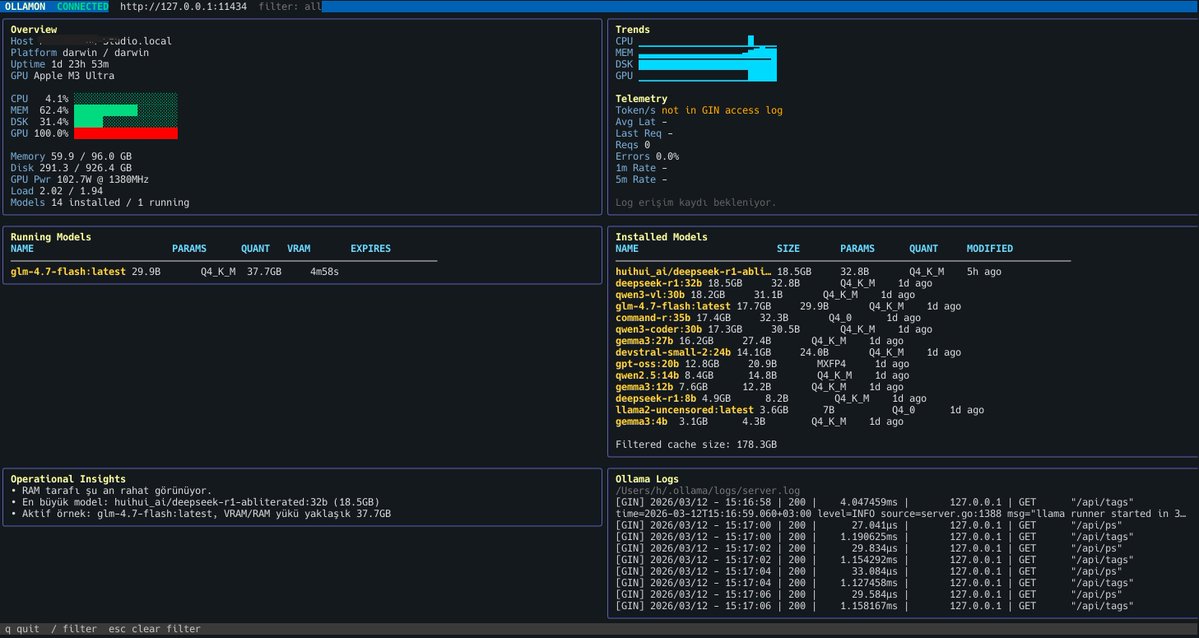Click the 'q quit' shortcut hint

point(22,629)
